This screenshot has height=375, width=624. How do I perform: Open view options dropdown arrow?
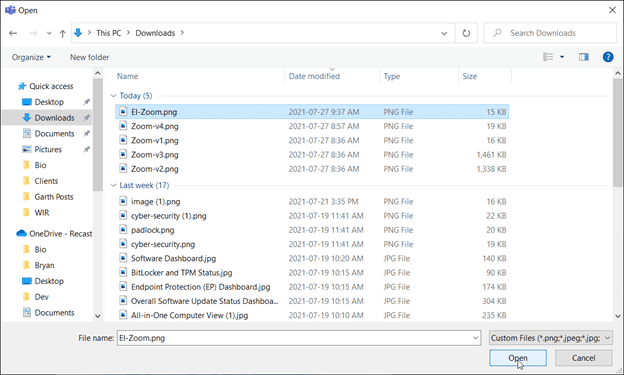click(x=562, y=57)
